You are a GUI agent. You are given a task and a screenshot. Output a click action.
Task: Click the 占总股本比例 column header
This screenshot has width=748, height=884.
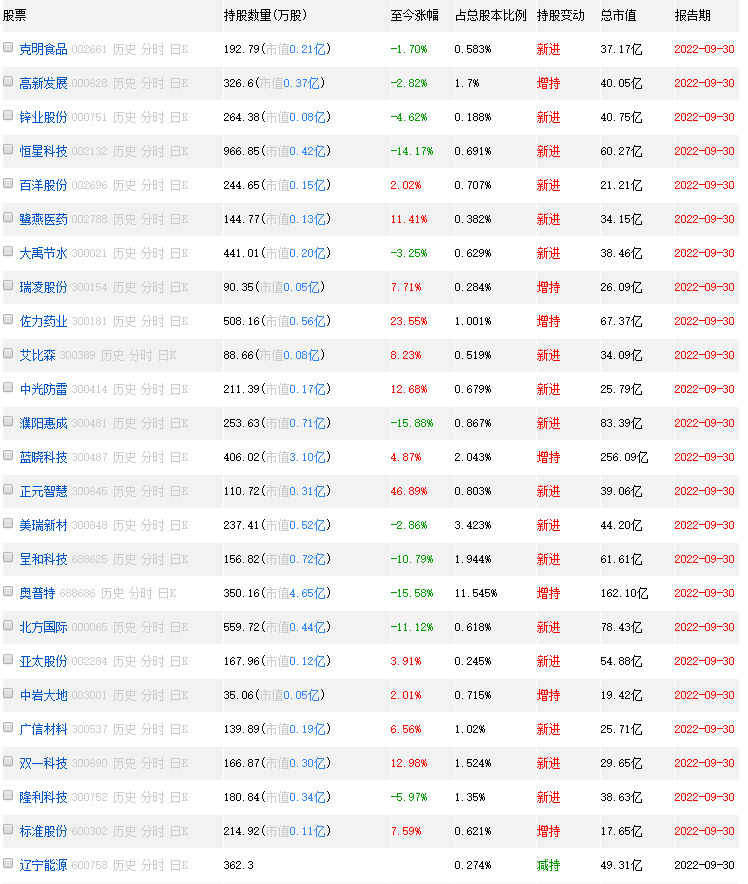pyautogui.click(x=490, y=16)
